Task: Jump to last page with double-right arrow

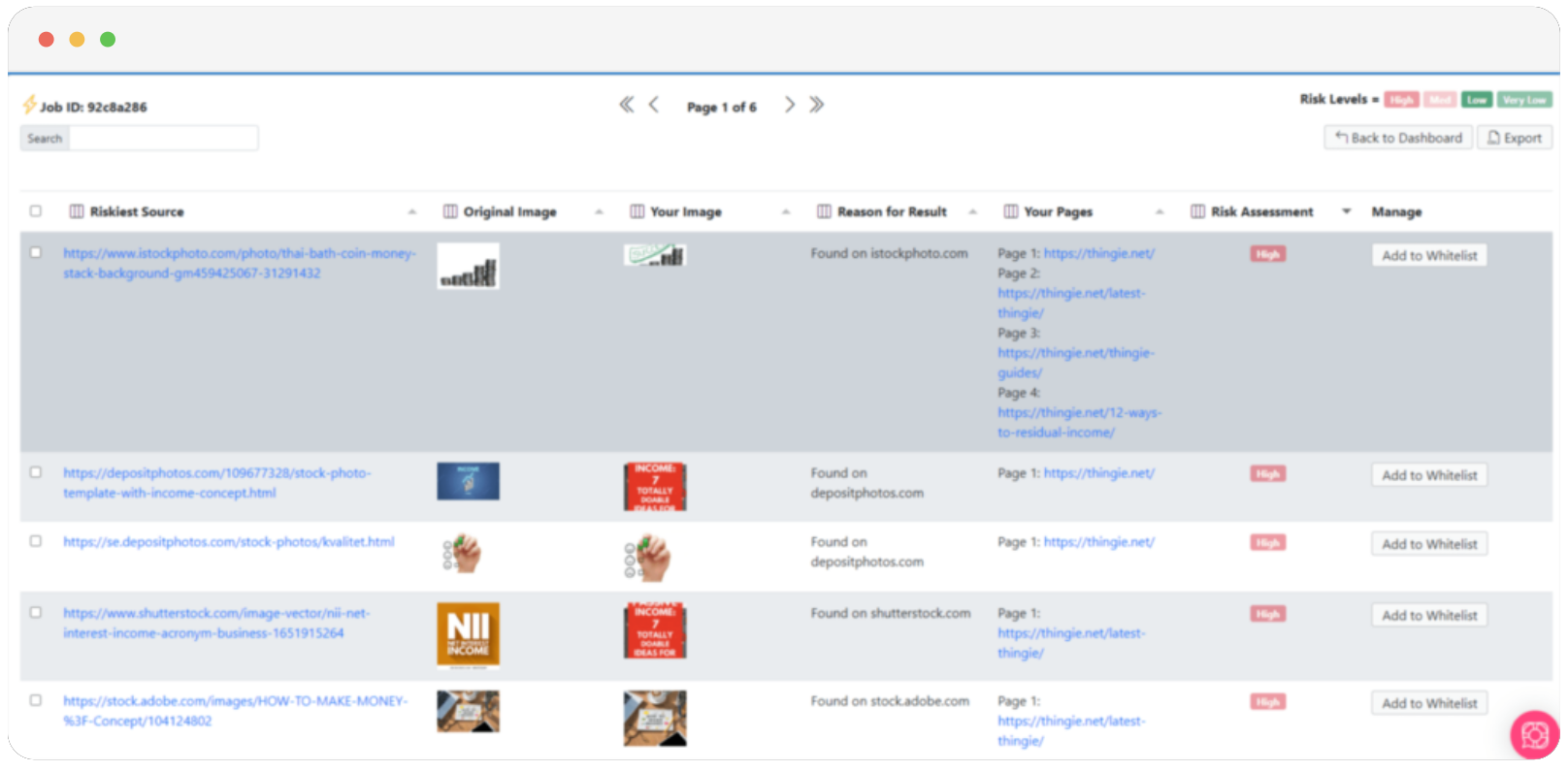Action: point(817,105)
